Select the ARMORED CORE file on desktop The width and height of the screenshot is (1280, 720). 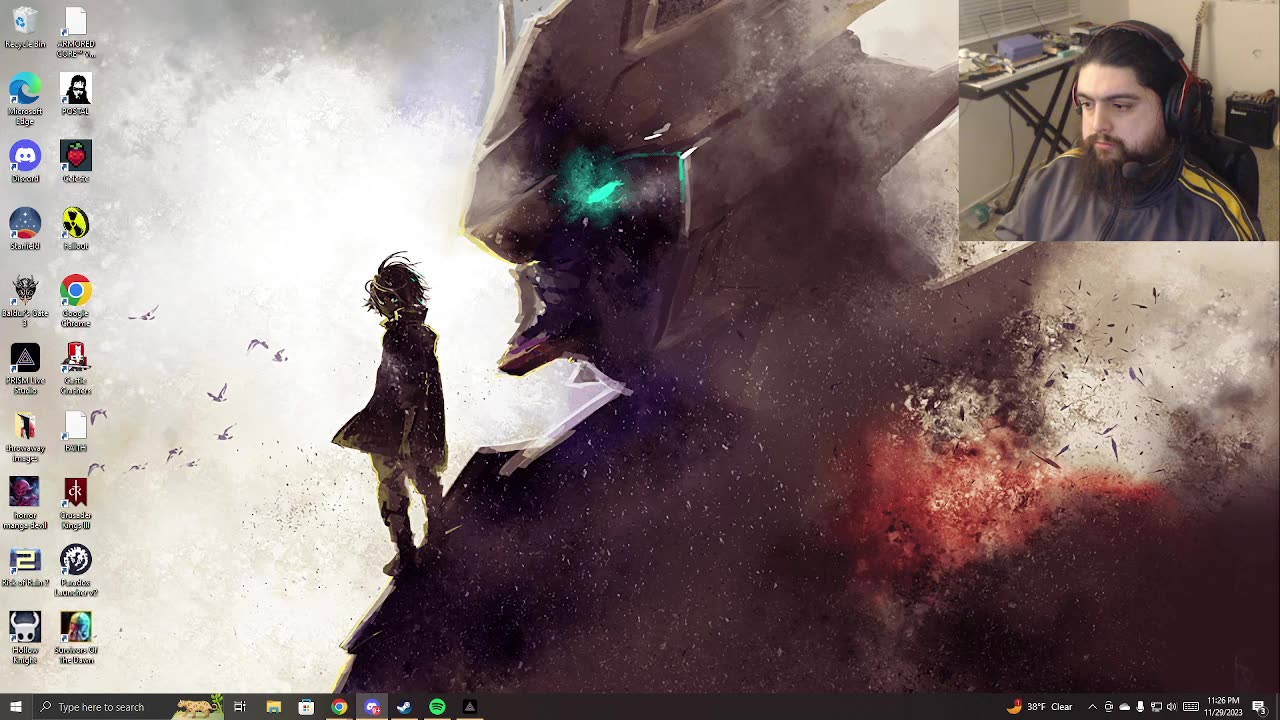point(76,32)
